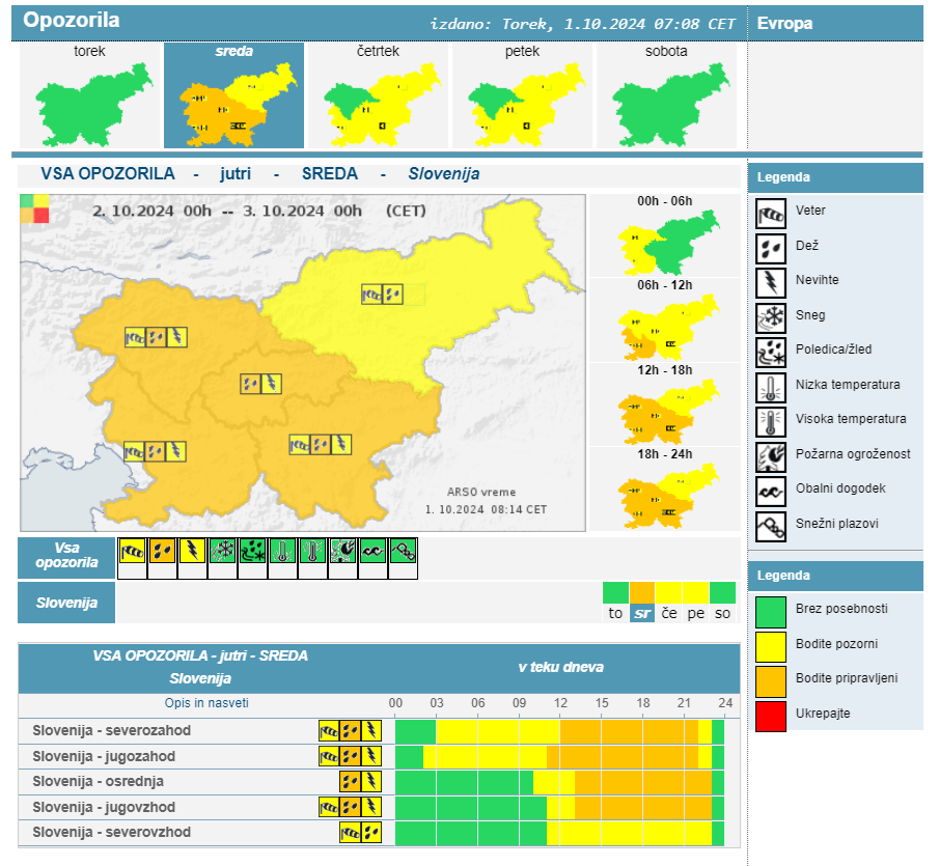Select the high temperature warning filter icon

pos(313,552)
